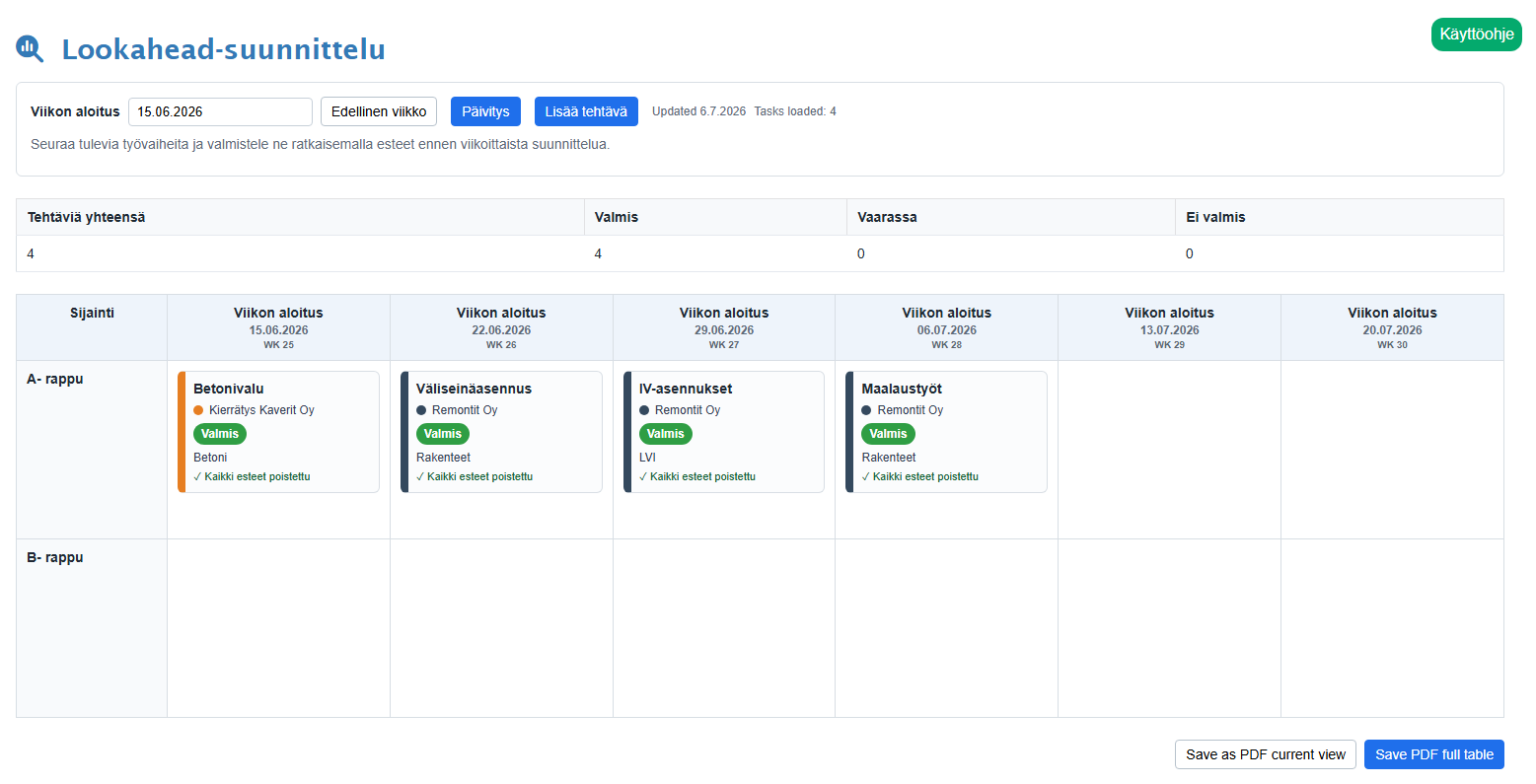Open the IV-asennukset task card
The height and width of the screenshot is (784, 1536).
click(724, 432)
